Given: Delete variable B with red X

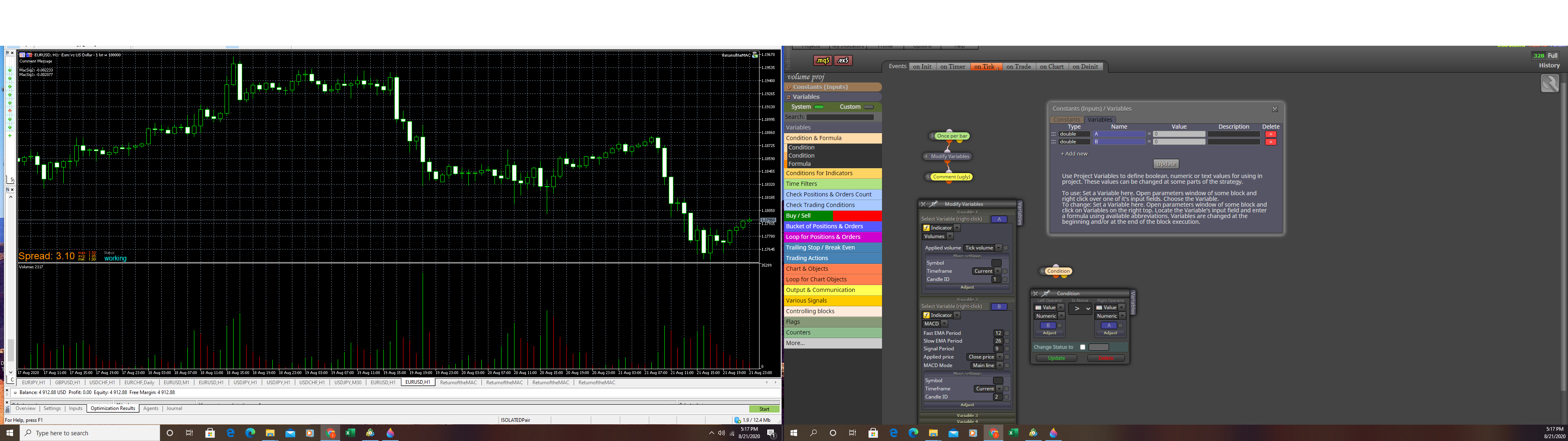Looking at the screenshot, I should (x=1270, y=142).
